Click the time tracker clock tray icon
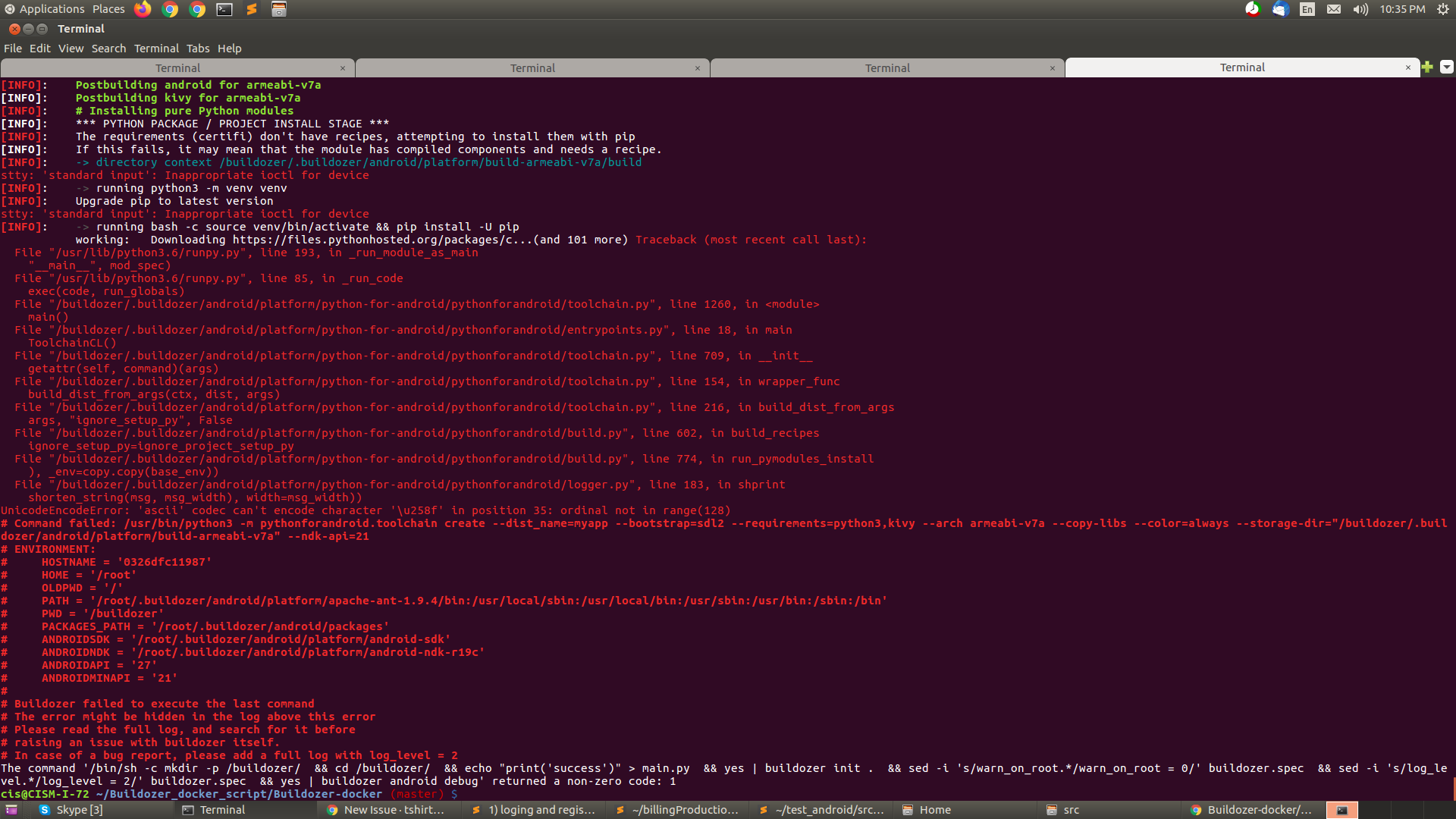 click(x=1253, y=9)
